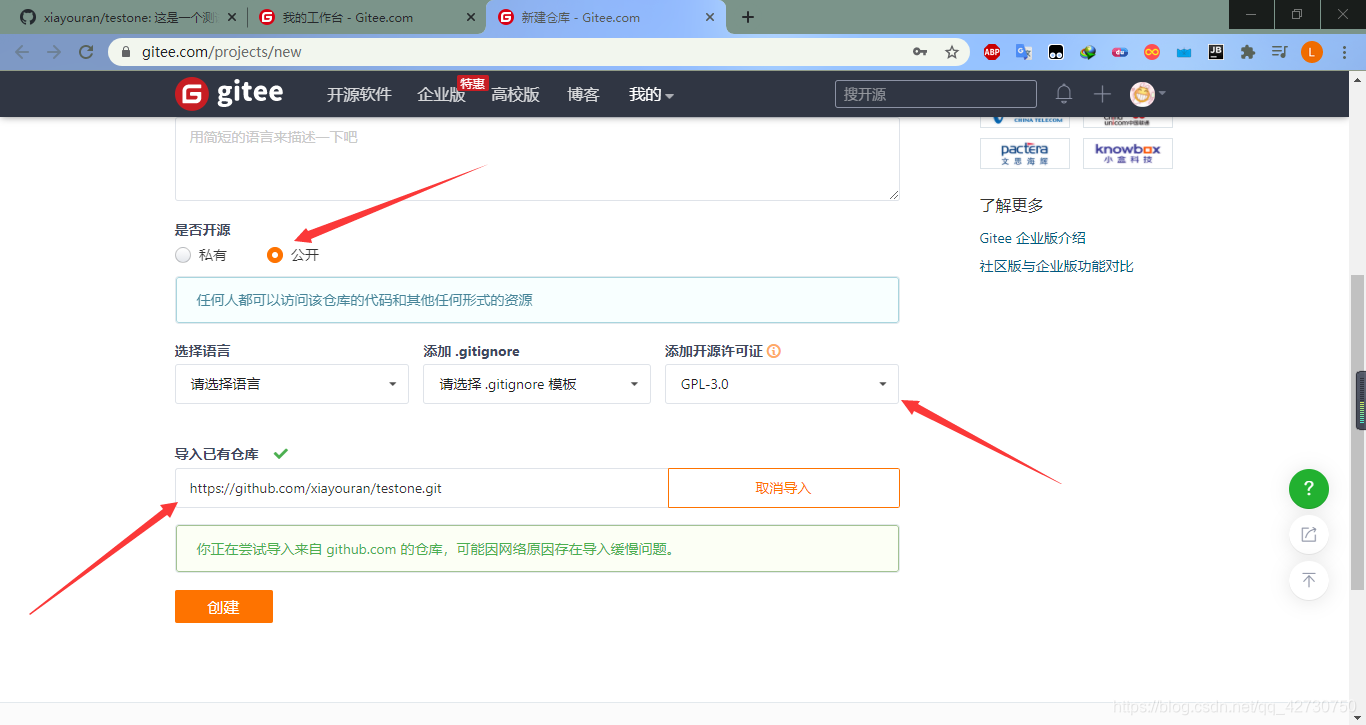Image resolution: width=1366 pixels, height=725 pixels.
Task: Open the Chrome three-dot menu
Action: coord(1344,52)
